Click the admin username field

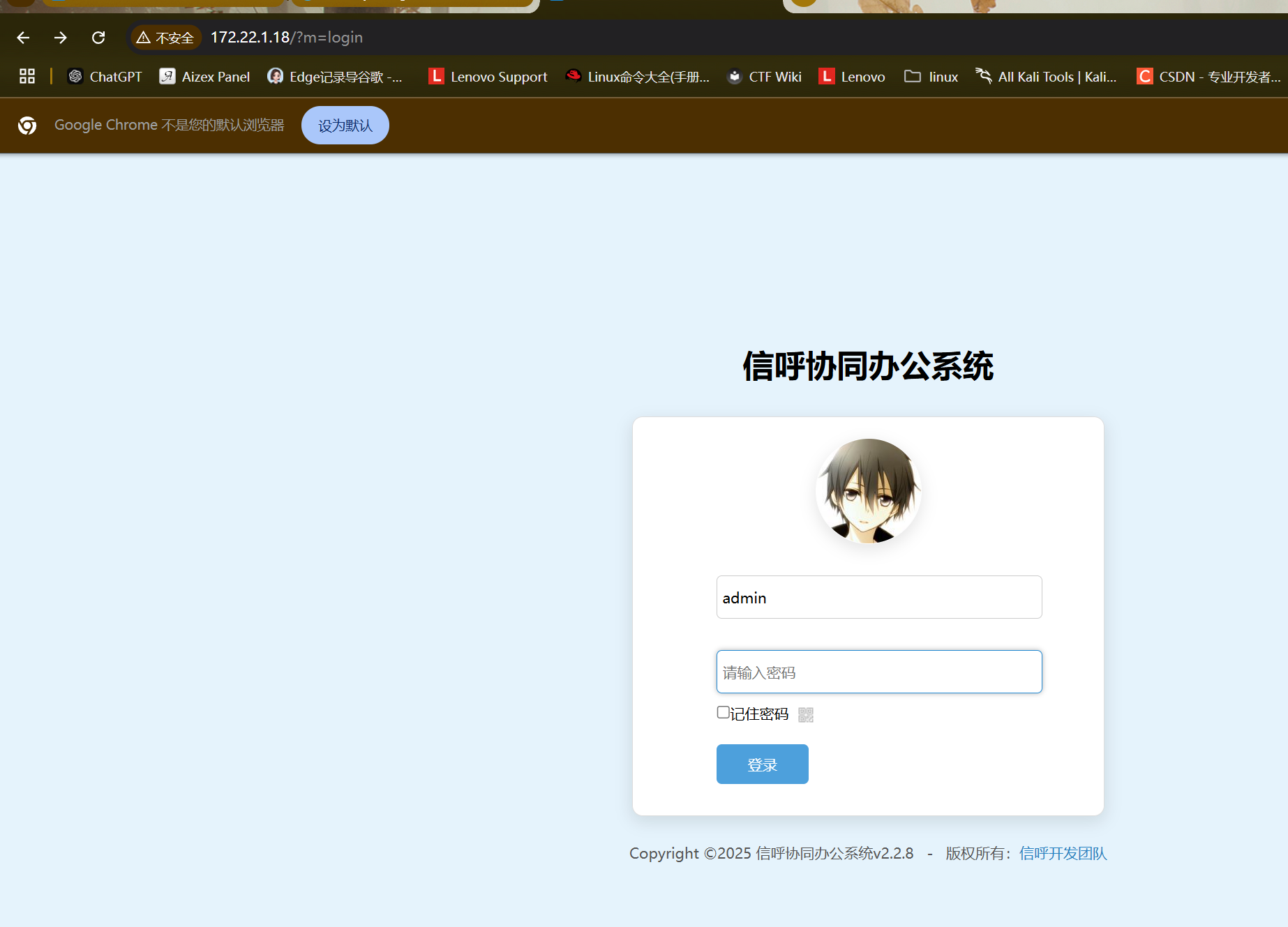879,598
